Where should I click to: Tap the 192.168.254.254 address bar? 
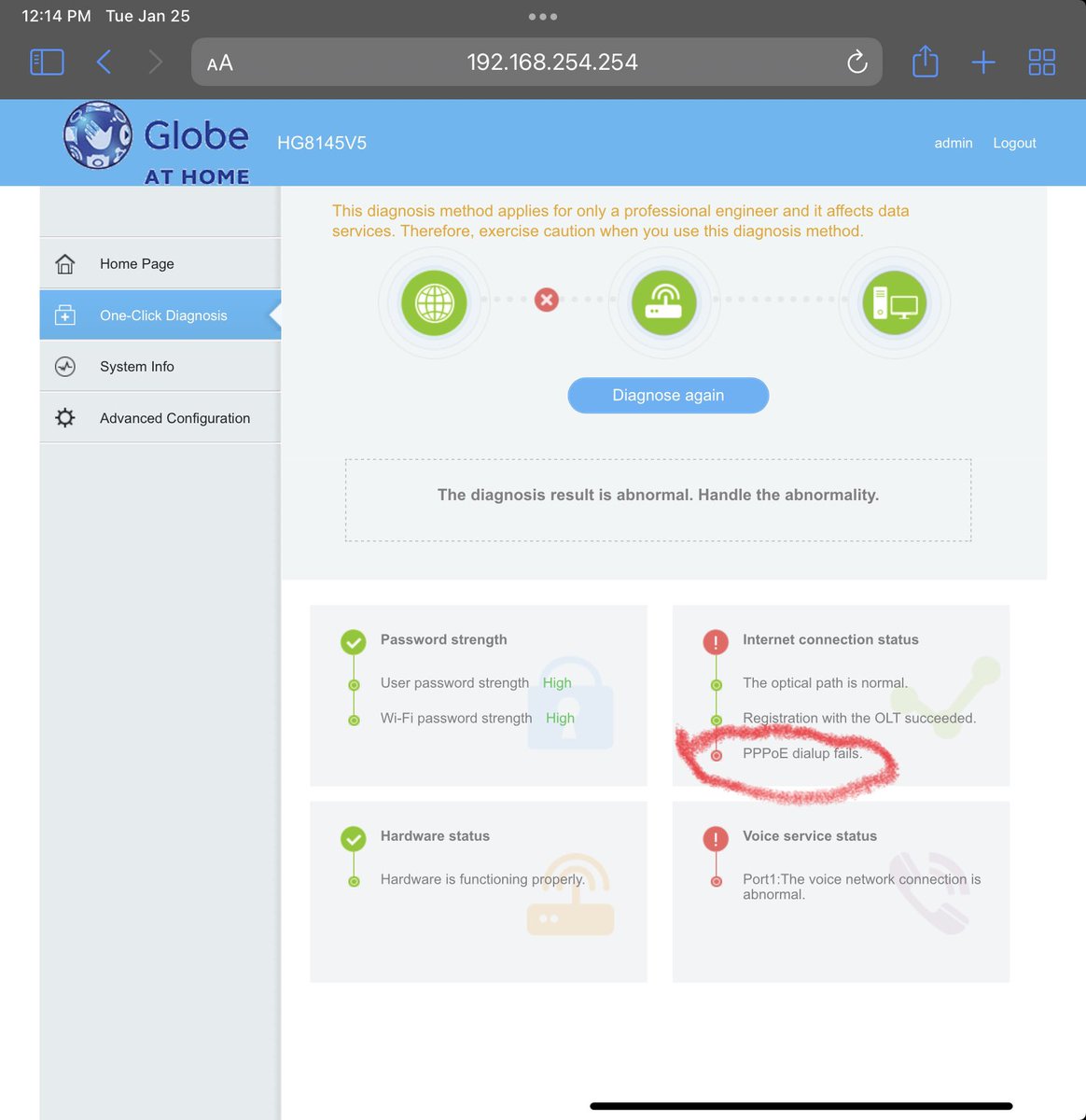536,63
